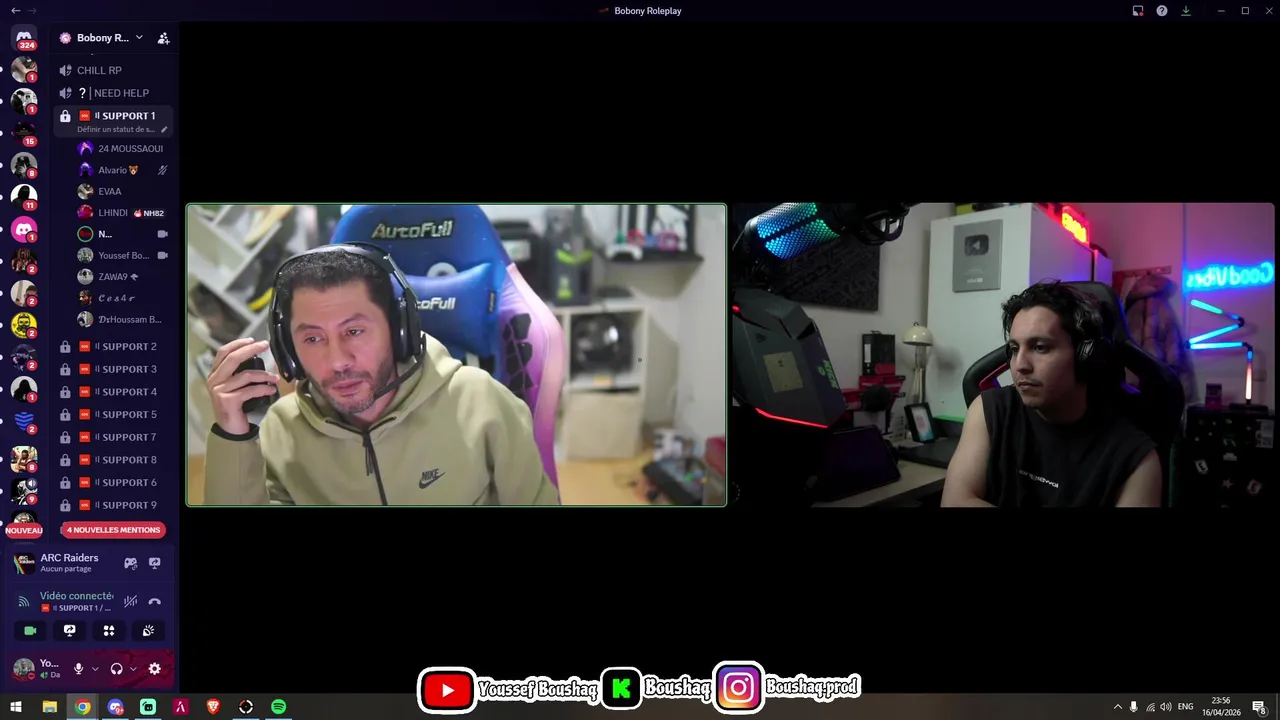Join the SUPPORT 4 voice channel
1280x720 pixels.
113,392
